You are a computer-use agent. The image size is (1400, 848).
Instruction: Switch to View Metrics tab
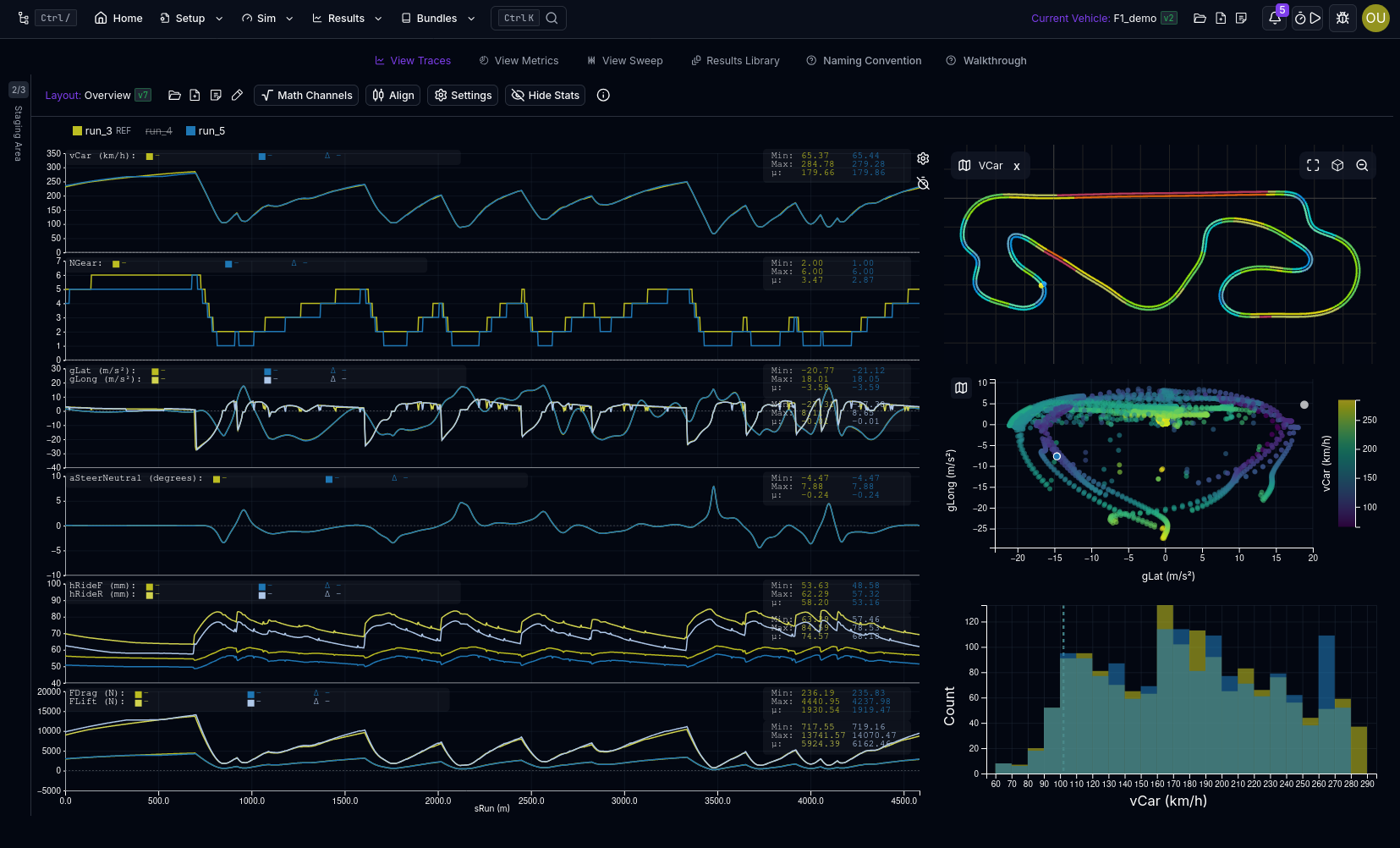[x=519, y=60]
